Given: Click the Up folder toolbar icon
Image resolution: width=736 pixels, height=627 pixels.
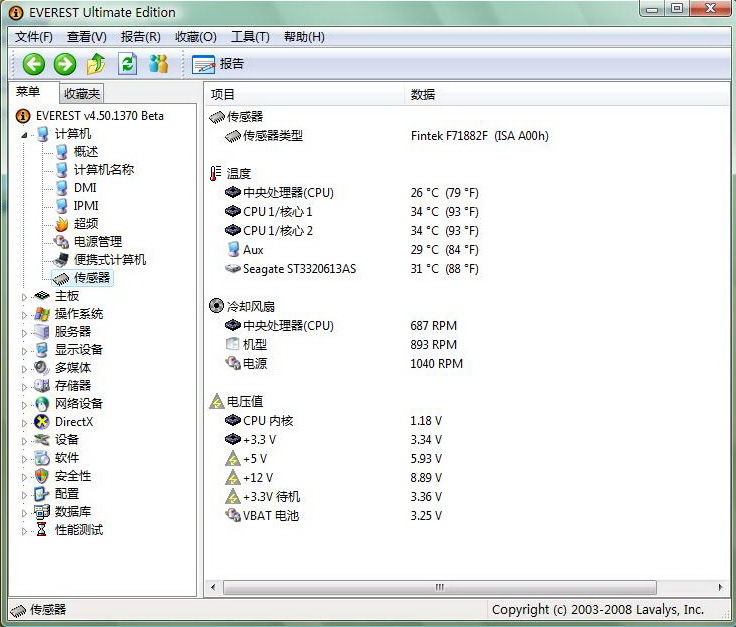Looking at the screenshot, I should pos(96,64).
